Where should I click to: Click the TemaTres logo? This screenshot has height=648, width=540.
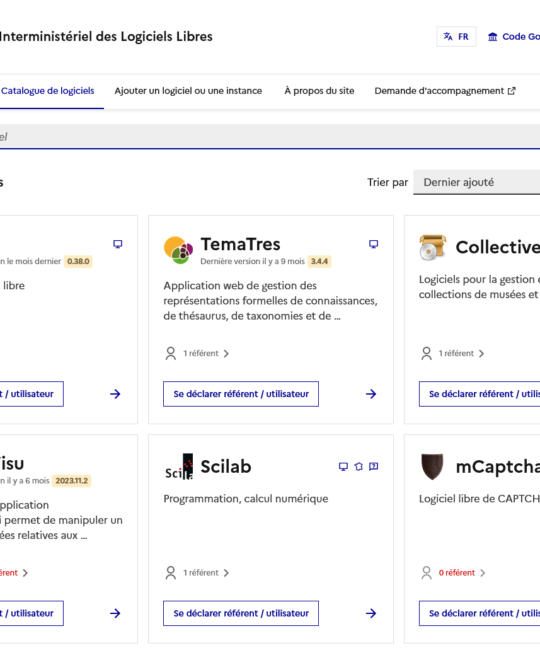click(178, 250)
